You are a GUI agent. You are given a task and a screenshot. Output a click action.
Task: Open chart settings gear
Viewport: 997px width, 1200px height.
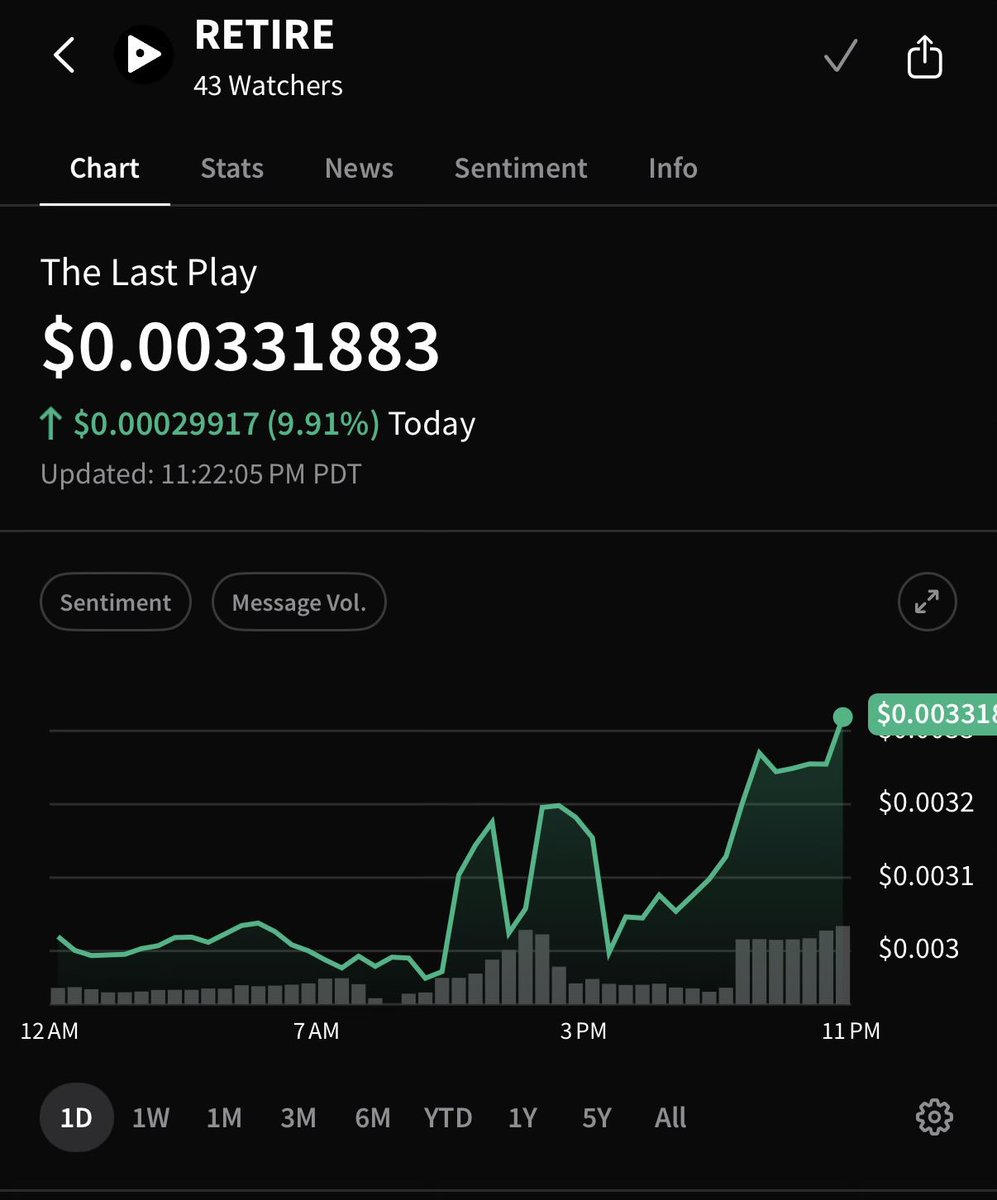pyautogui.click(x=934, y=1117)
